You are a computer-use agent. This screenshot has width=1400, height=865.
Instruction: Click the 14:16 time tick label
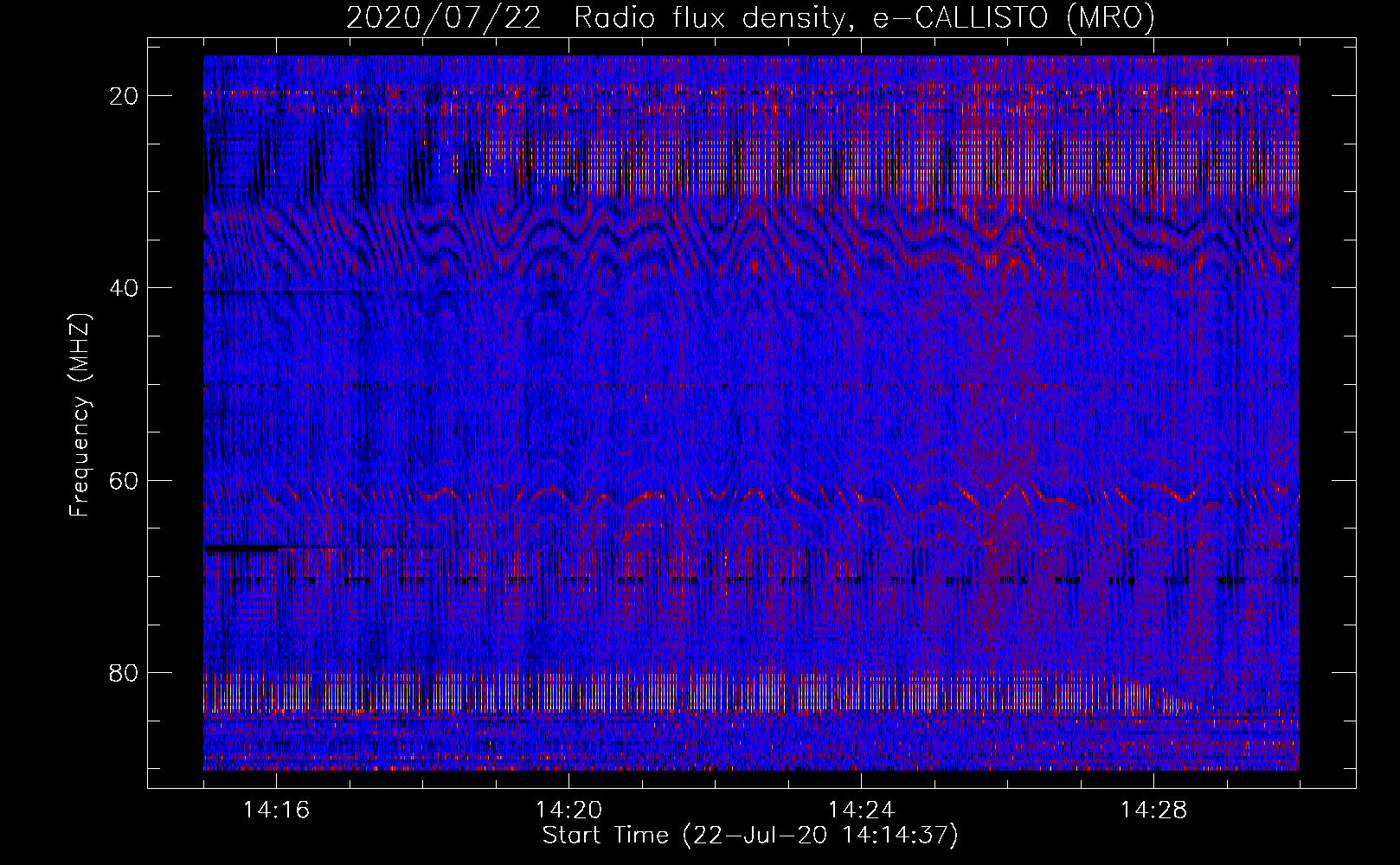point(276,811)
